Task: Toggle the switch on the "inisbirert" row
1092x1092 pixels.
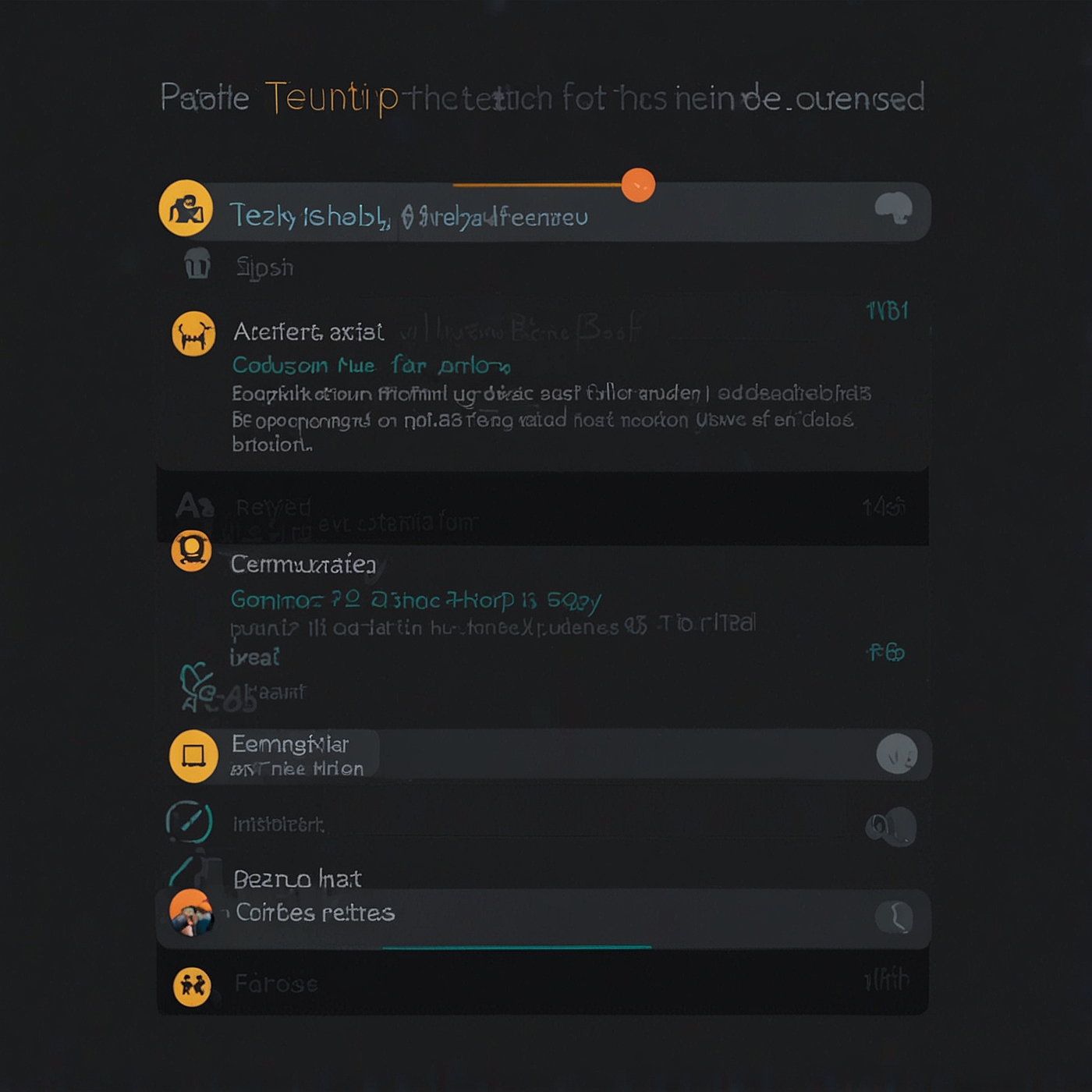Action: pos(891,826)
